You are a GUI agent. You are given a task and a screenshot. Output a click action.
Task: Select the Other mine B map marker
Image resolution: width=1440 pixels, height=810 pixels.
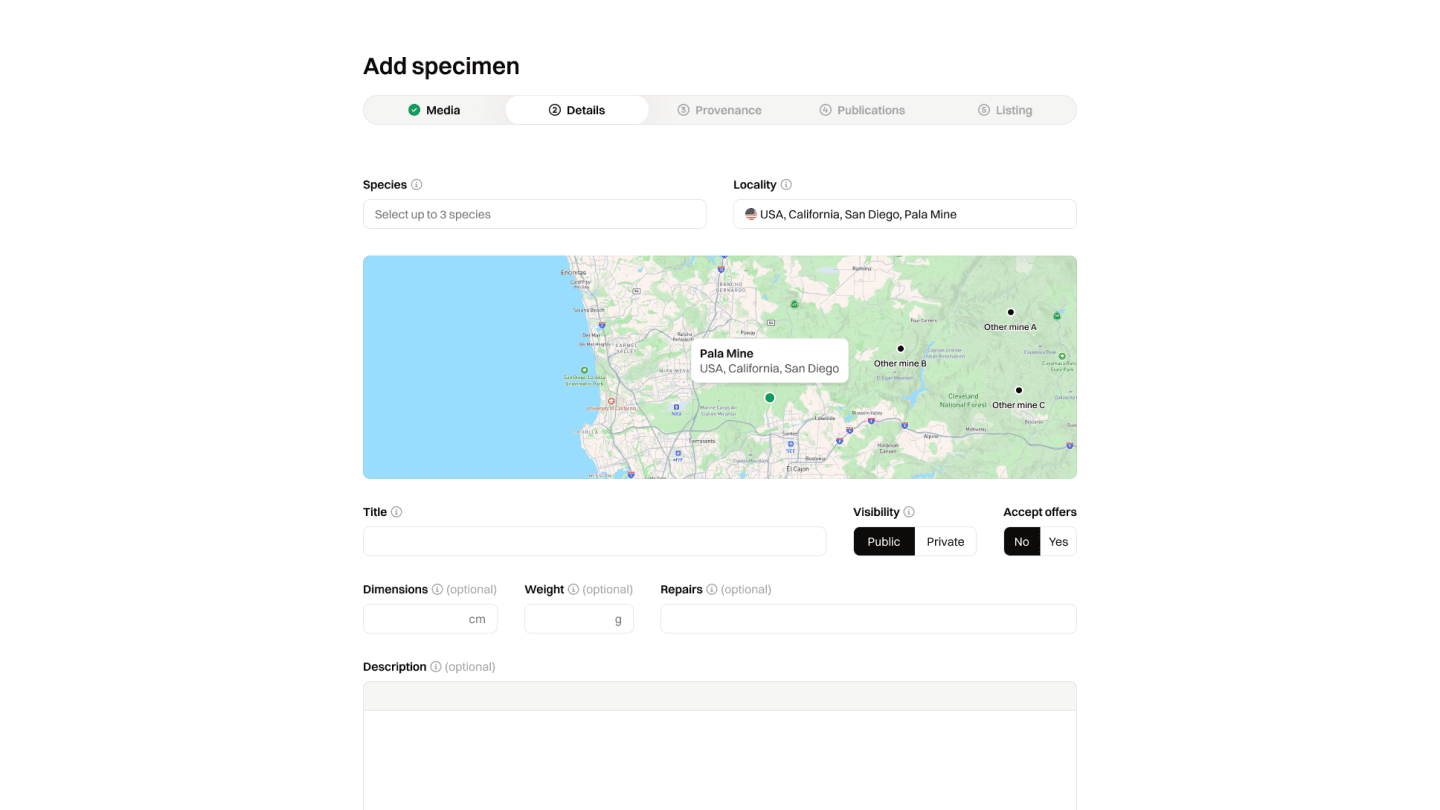tap(900, 349)
